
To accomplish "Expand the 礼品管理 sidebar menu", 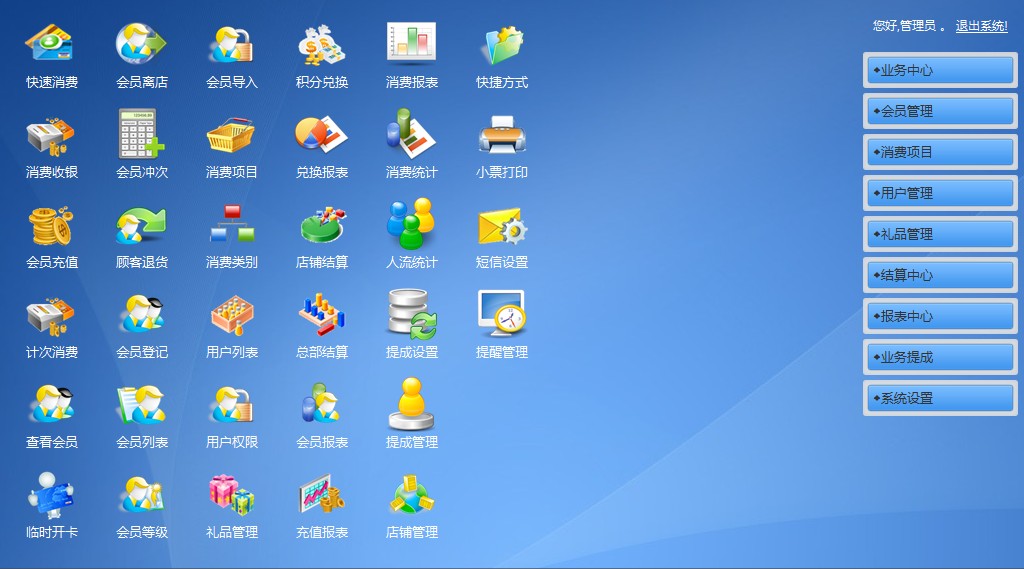I will click(x=940, y=234).
